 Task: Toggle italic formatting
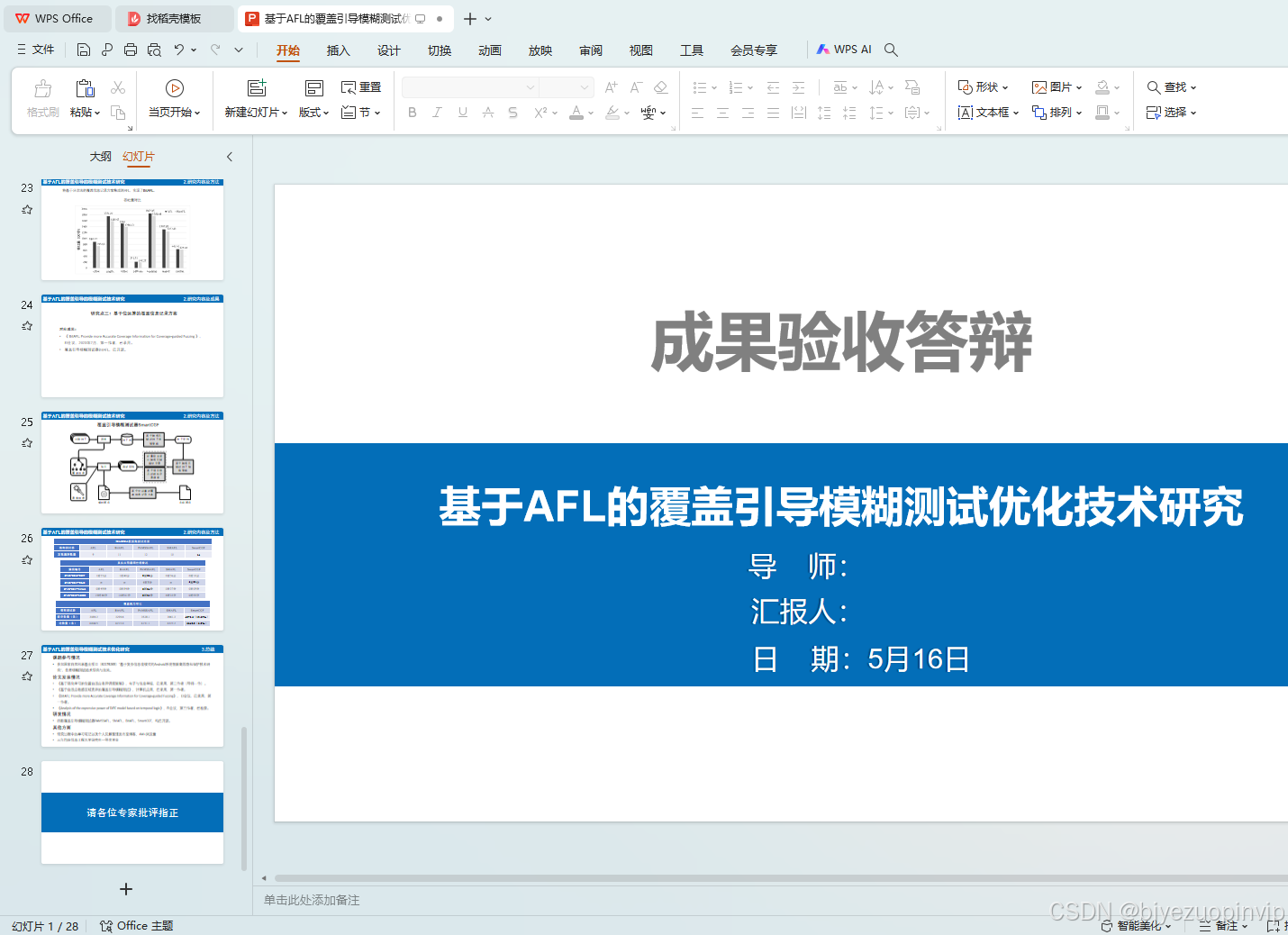(437, 112)
